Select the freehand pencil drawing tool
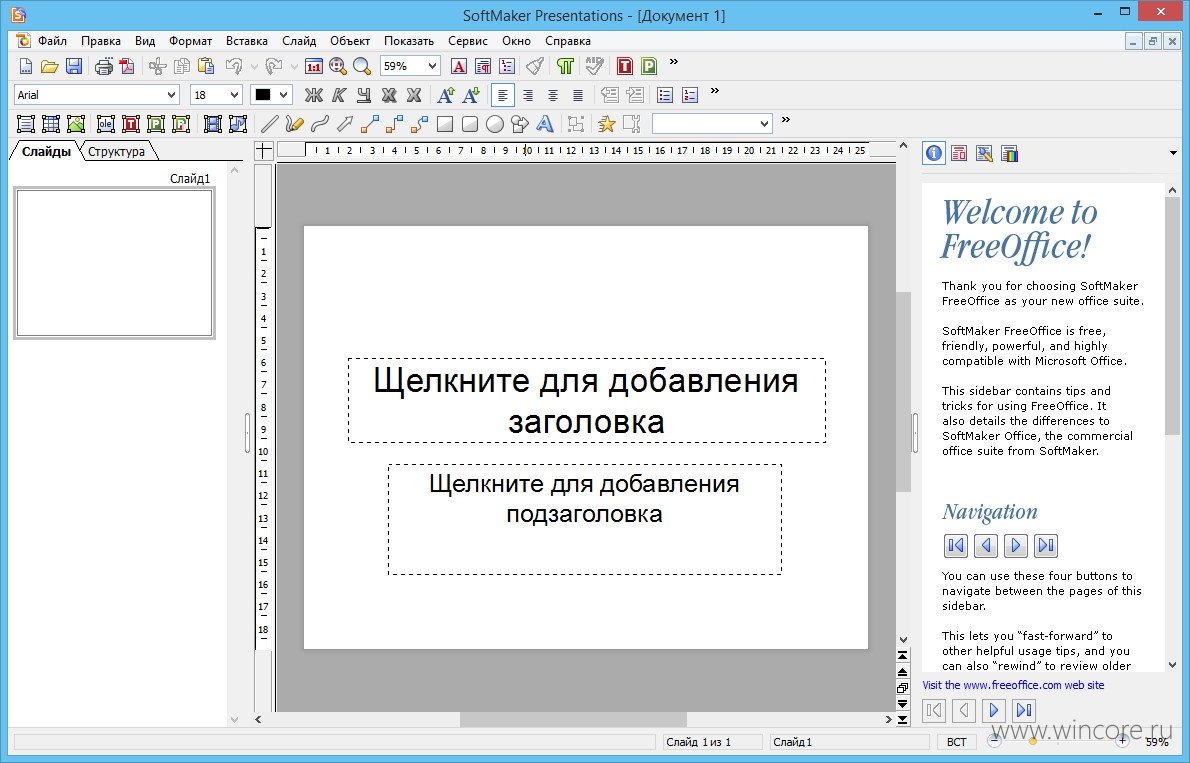The width and height of the screenshot is (1190, 763). (294, 124)
